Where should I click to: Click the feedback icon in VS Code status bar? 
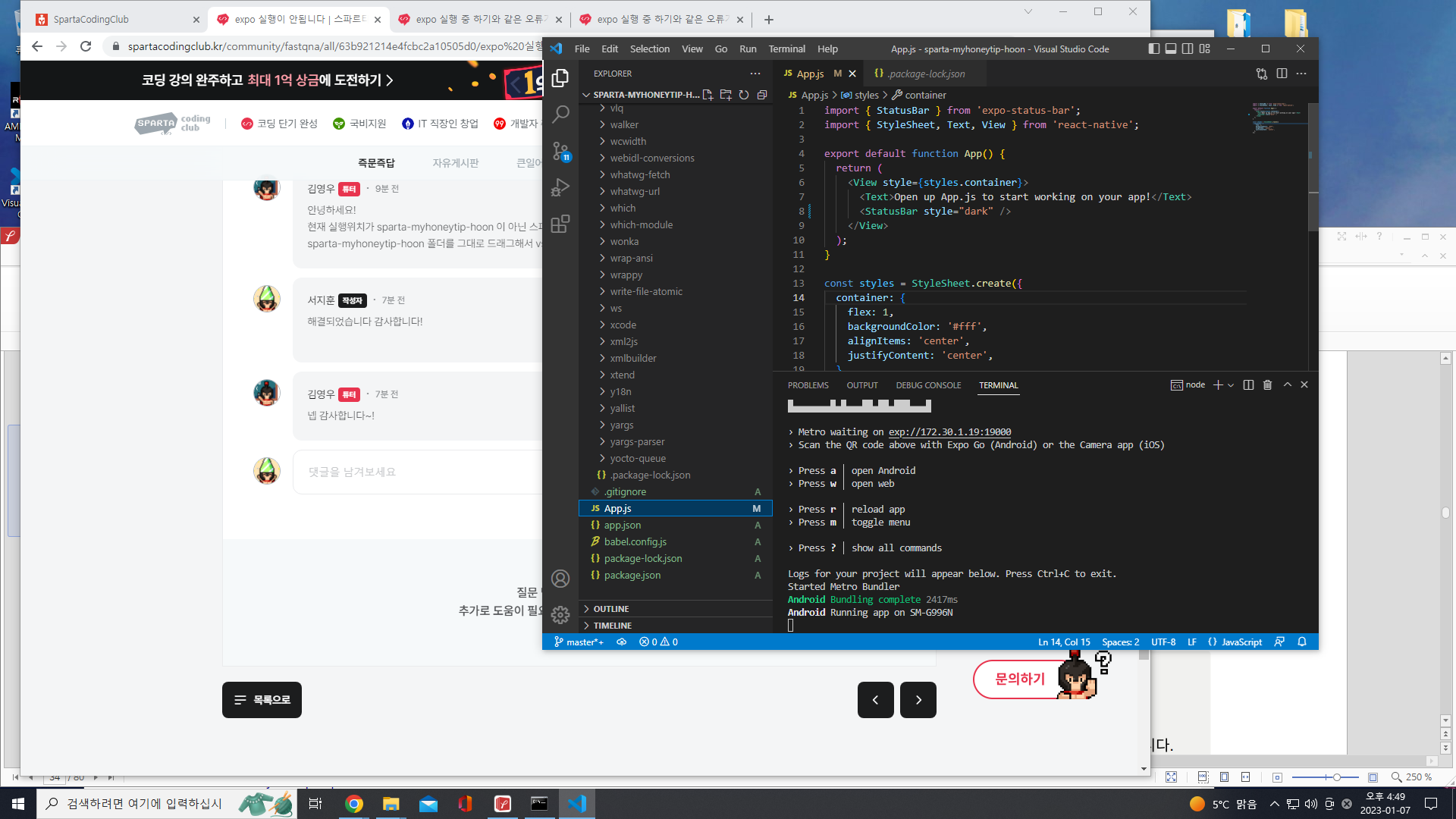point(1279,642)
